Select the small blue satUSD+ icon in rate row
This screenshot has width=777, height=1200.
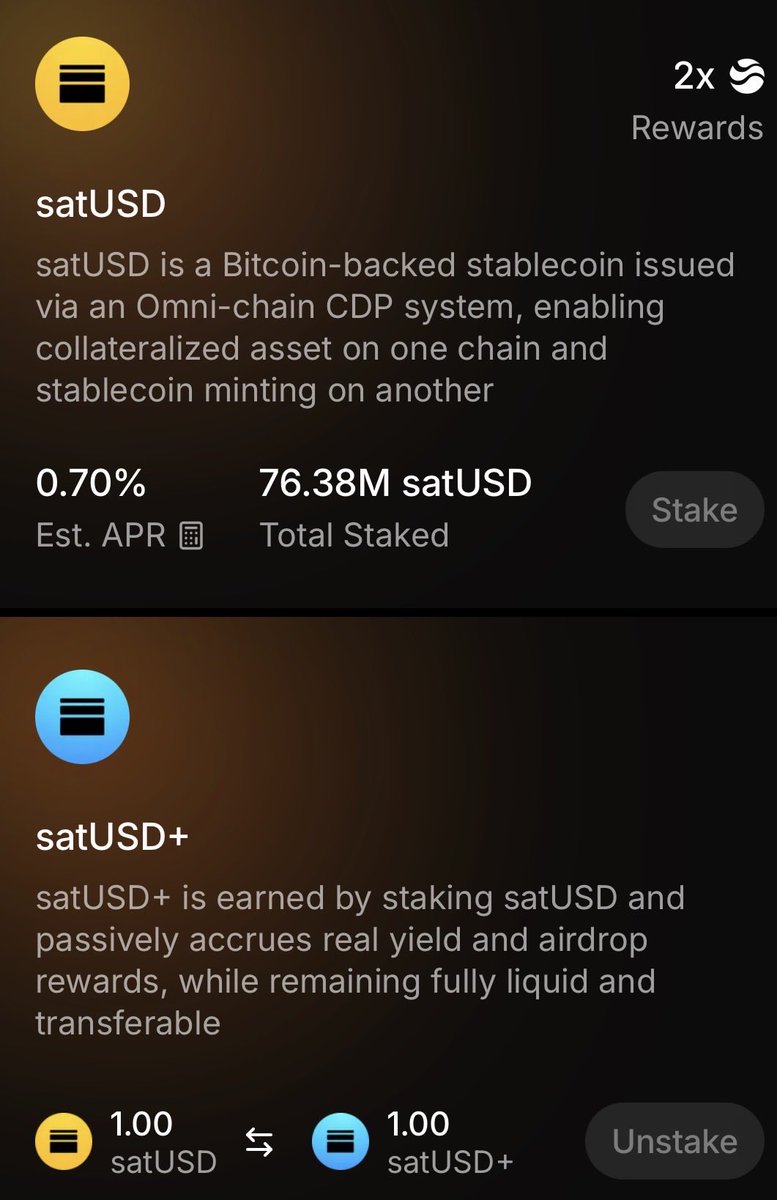(x=340, y=1142)
